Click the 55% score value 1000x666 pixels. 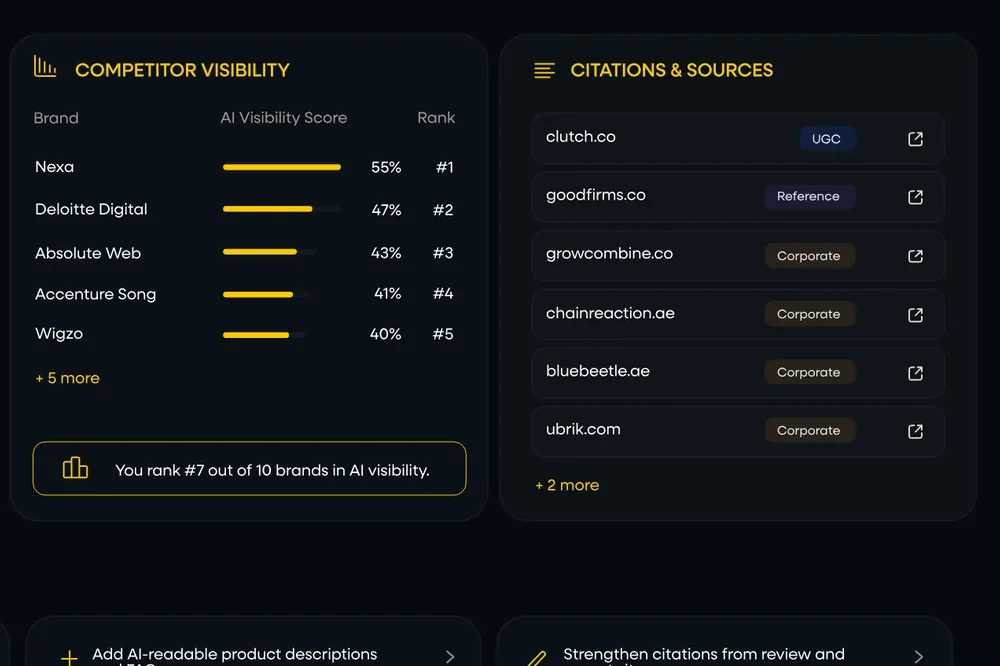coord(386,167)
